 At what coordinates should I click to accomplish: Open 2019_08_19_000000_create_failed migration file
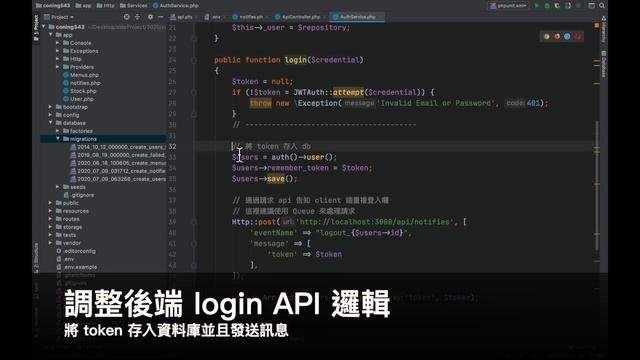point(118,155)
